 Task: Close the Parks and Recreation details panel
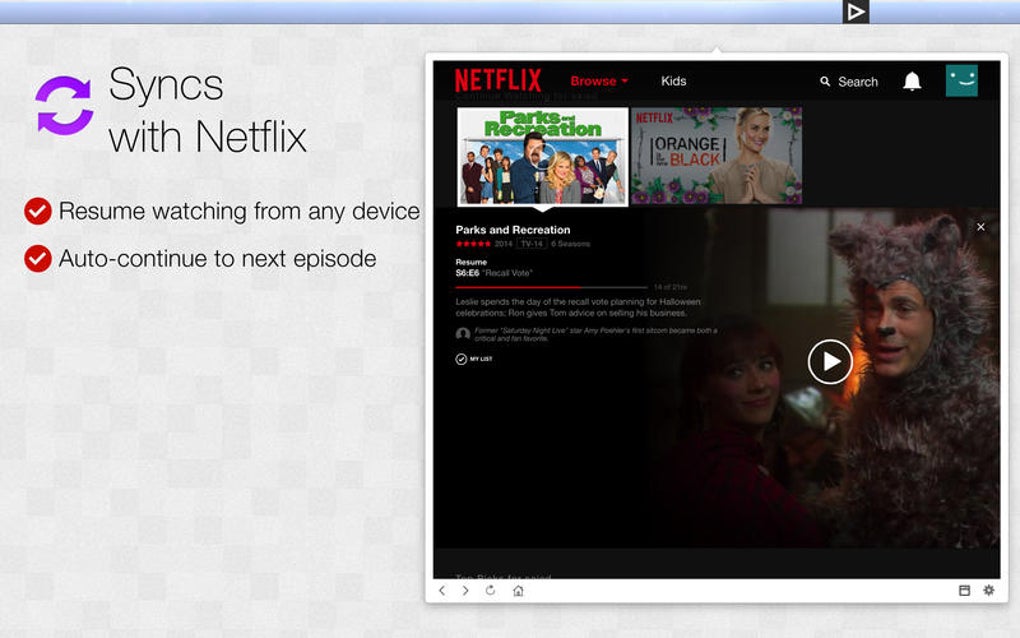980,227
